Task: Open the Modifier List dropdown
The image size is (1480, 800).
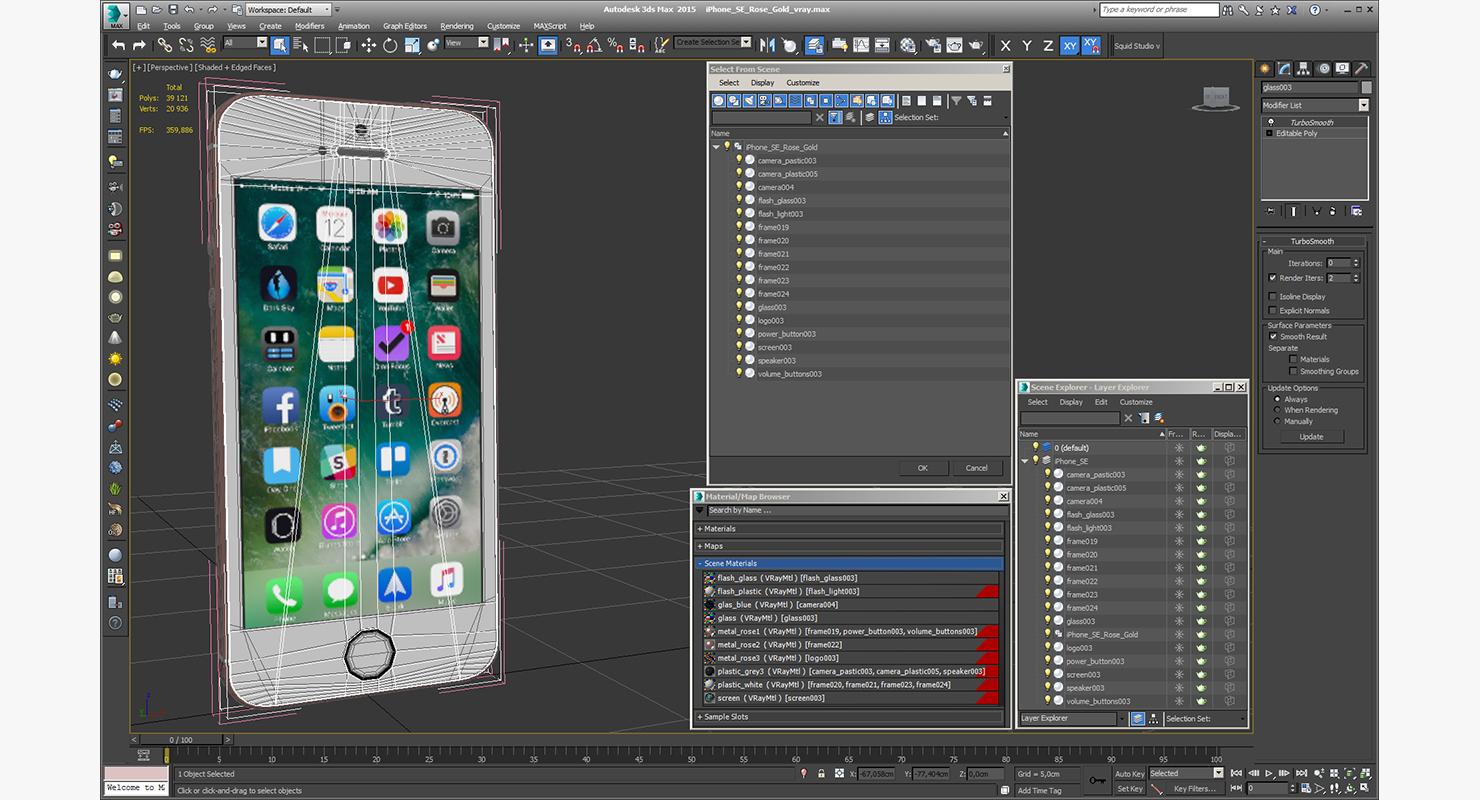Action: [x=1315, y=105]
